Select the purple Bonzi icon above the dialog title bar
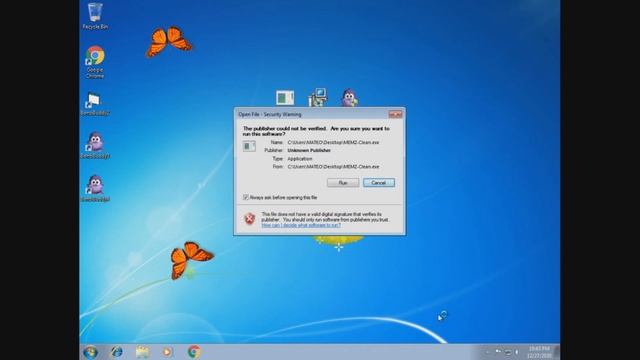The width and height of the screenshot is (640, 360). 349,98
